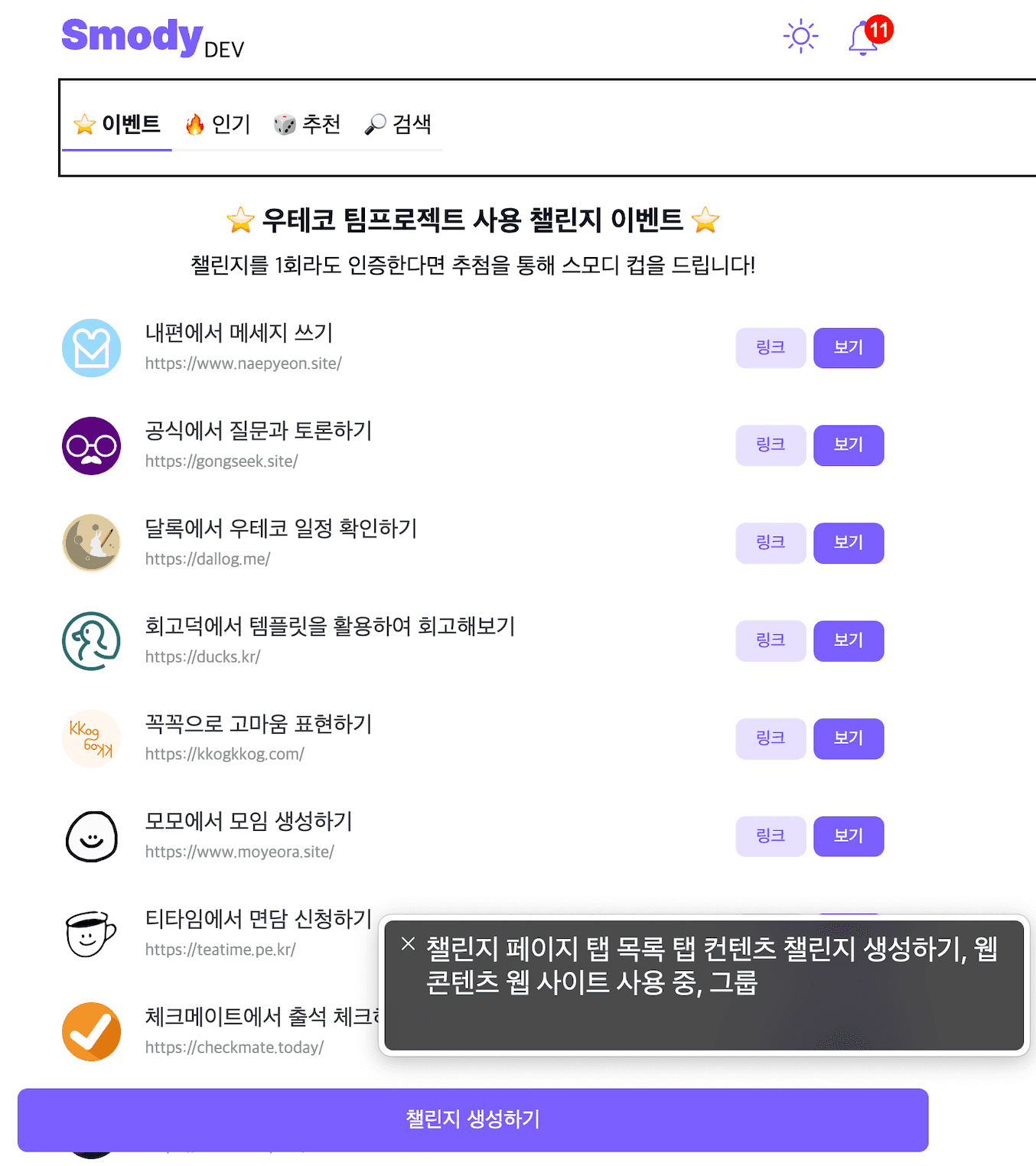Open notifications bell with 11 badge
This screenshot has width=1036, height=1166.
tap(864, 37)
